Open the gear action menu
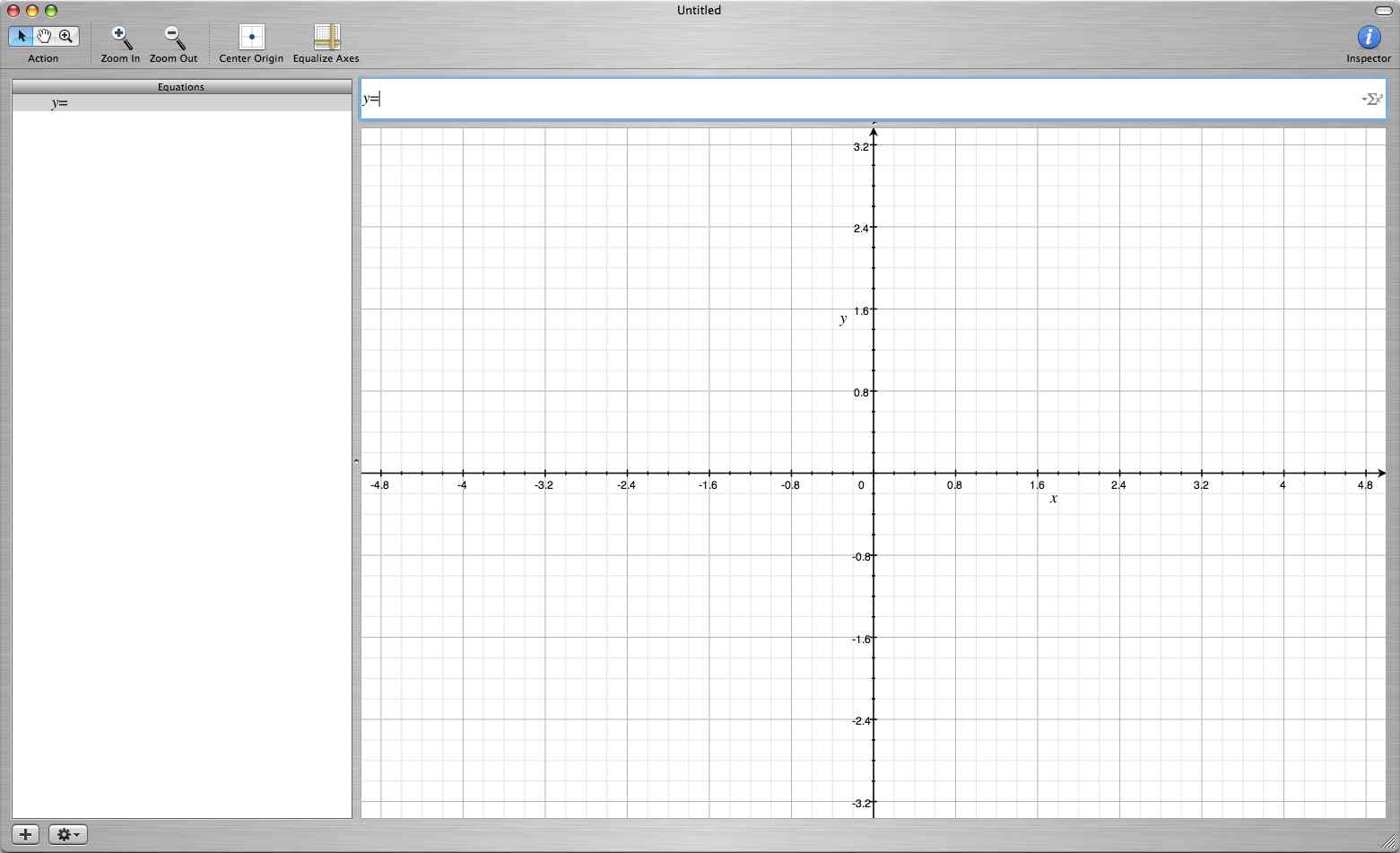Screen dimensions: 1400x853 68,834
